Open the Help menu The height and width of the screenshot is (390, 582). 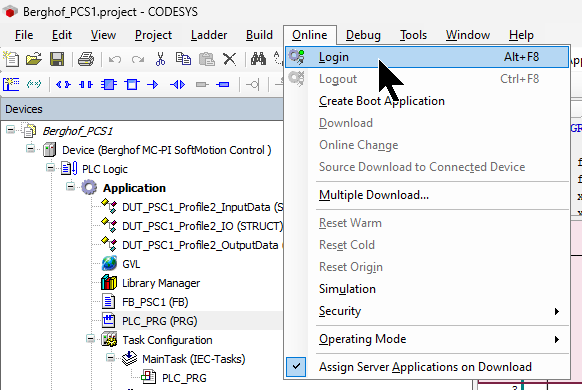[x=521, y=35]
